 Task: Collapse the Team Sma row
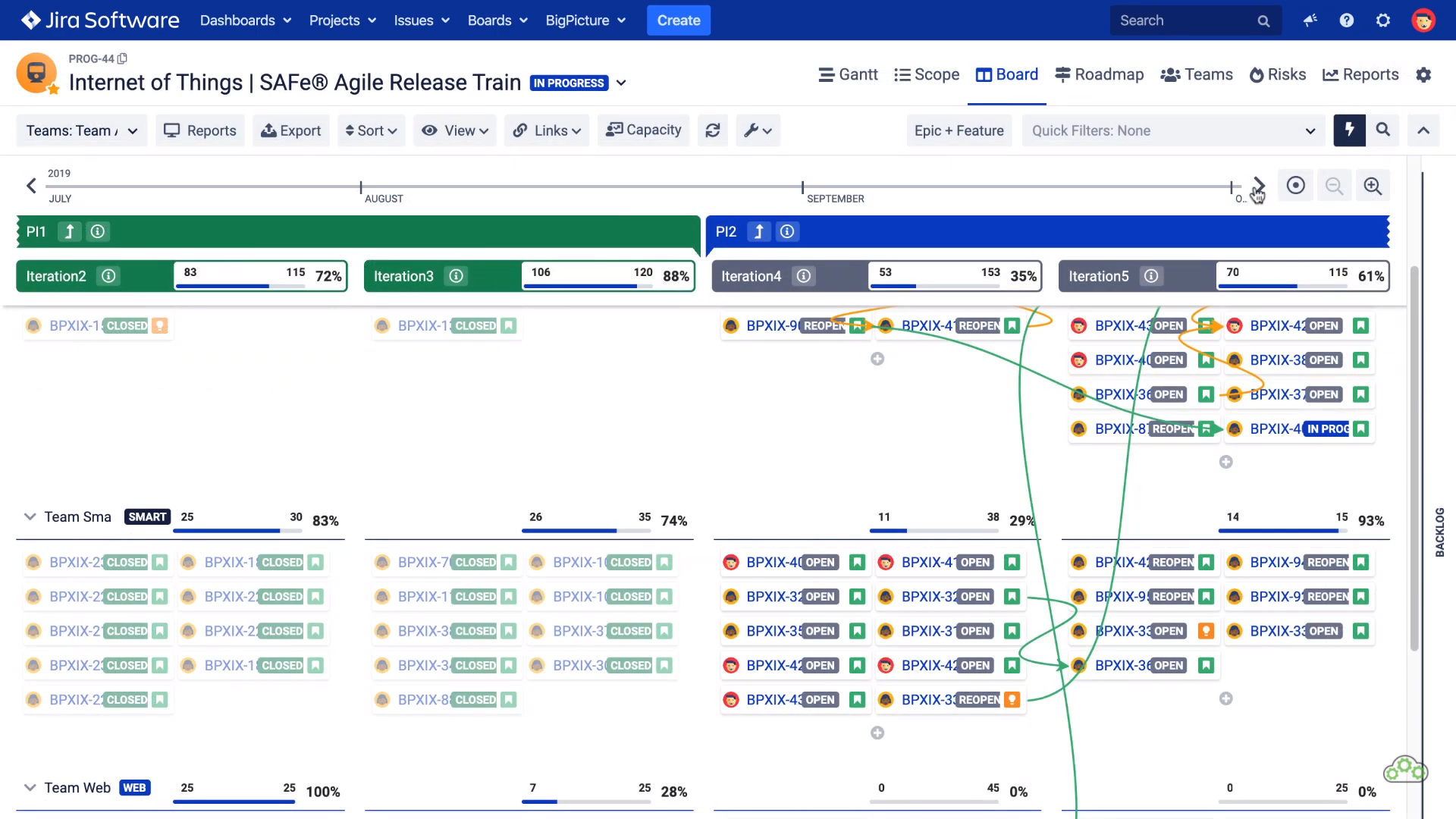[30, 516]
